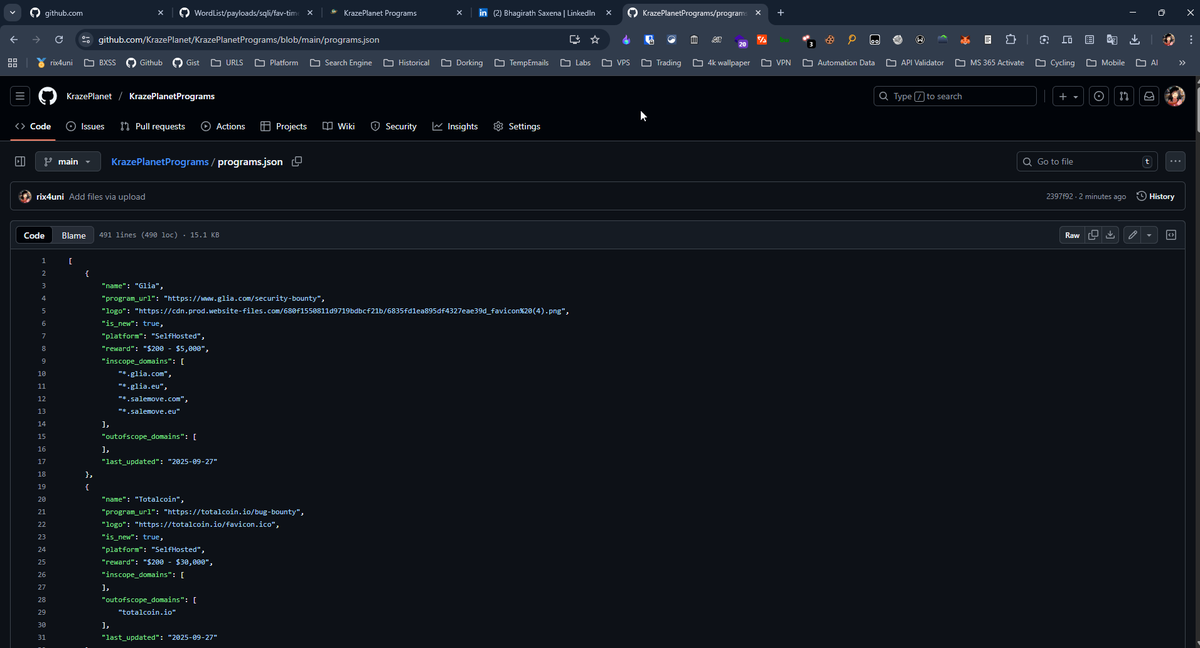Open main branch selector dropdown

click(x=68, y=161)
